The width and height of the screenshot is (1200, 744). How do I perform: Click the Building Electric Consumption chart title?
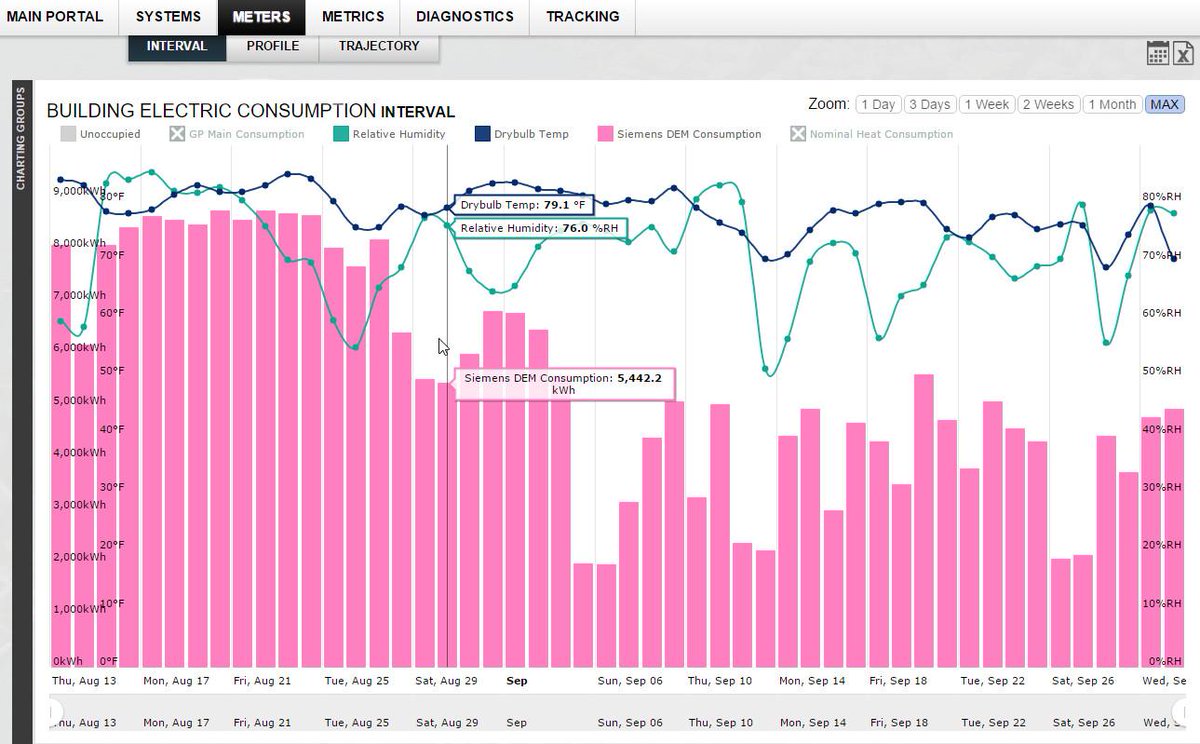pos(251,111)
